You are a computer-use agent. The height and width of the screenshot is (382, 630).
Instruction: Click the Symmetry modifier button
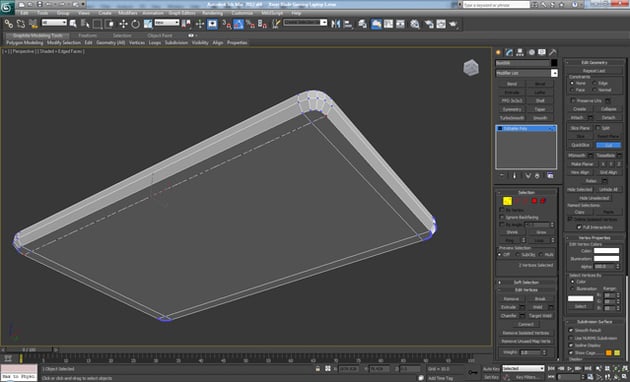pos(512,109)
